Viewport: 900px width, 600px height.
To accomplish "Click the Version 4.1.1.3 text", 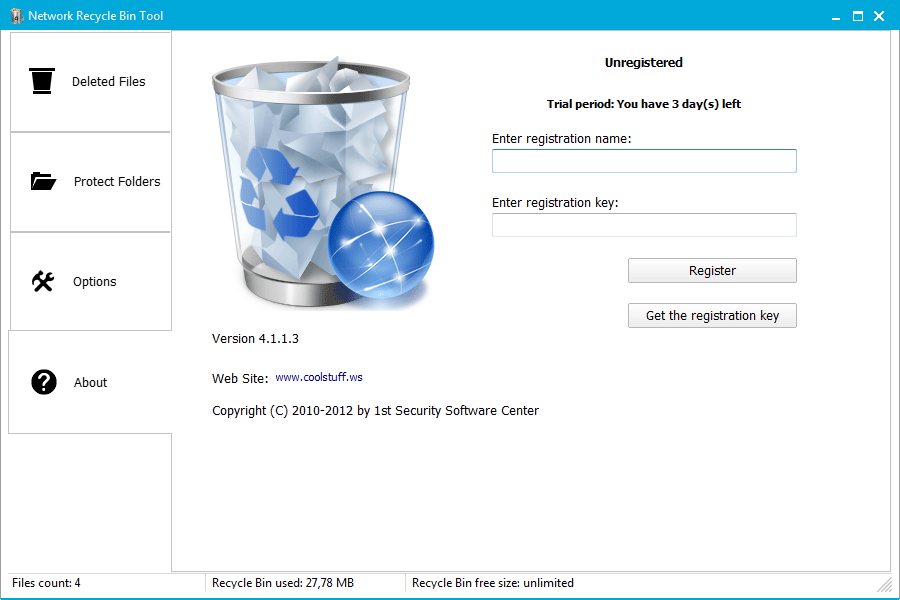I will [x=255, y=339].
